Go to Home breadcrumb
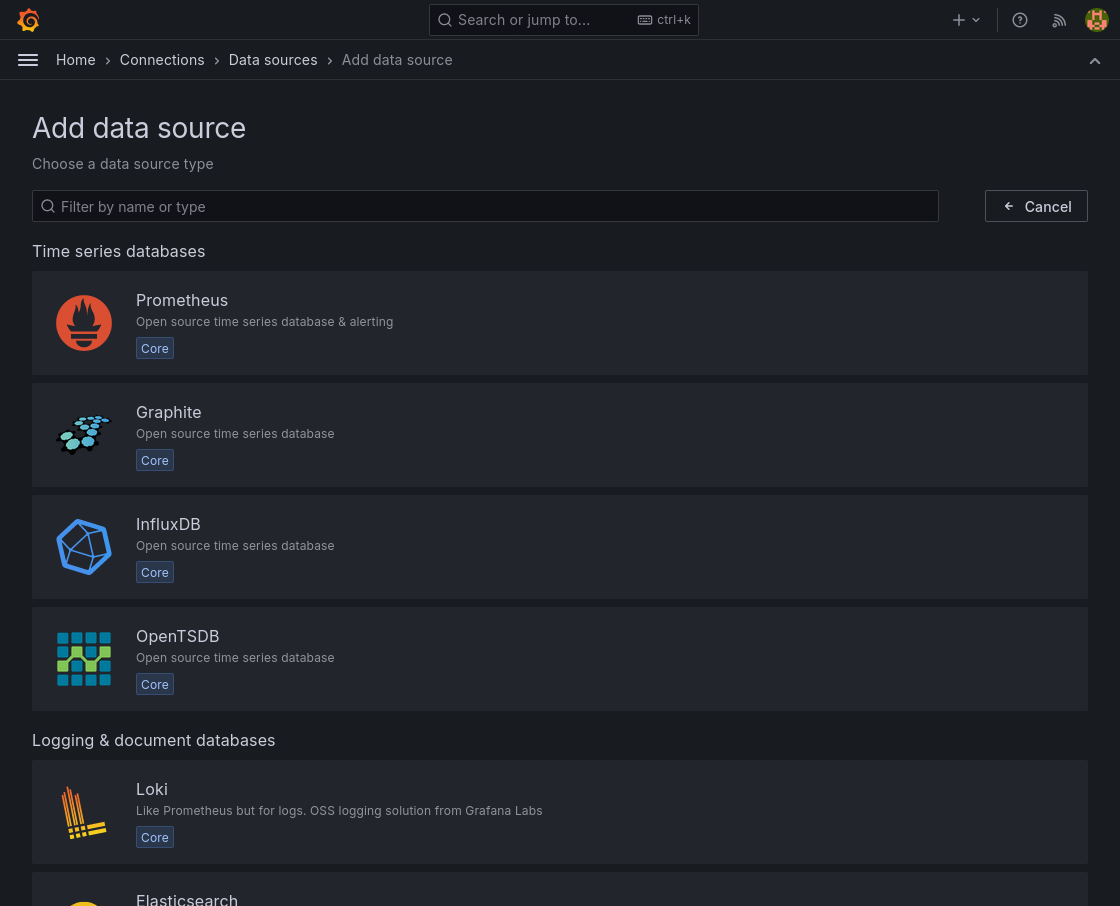The height and width of the screenshot is (906, 1120). click(x=76, y=60)
